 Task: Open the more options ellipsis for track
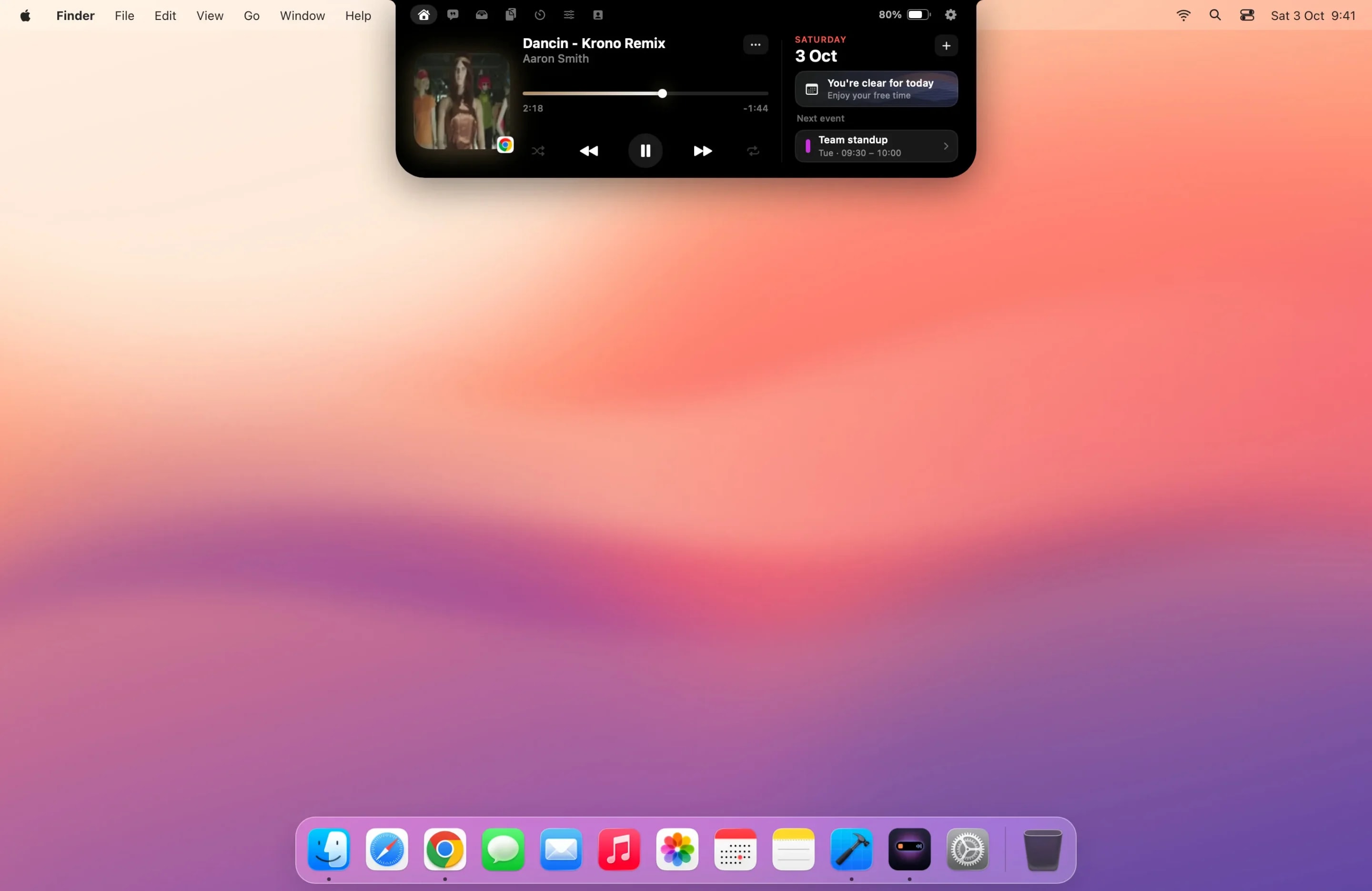coord(755,45)
